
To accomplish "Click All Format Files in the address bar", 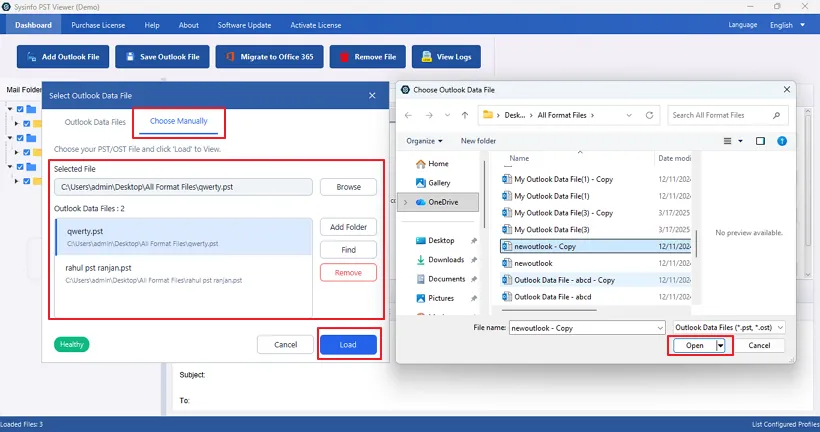I will [562, 115].
